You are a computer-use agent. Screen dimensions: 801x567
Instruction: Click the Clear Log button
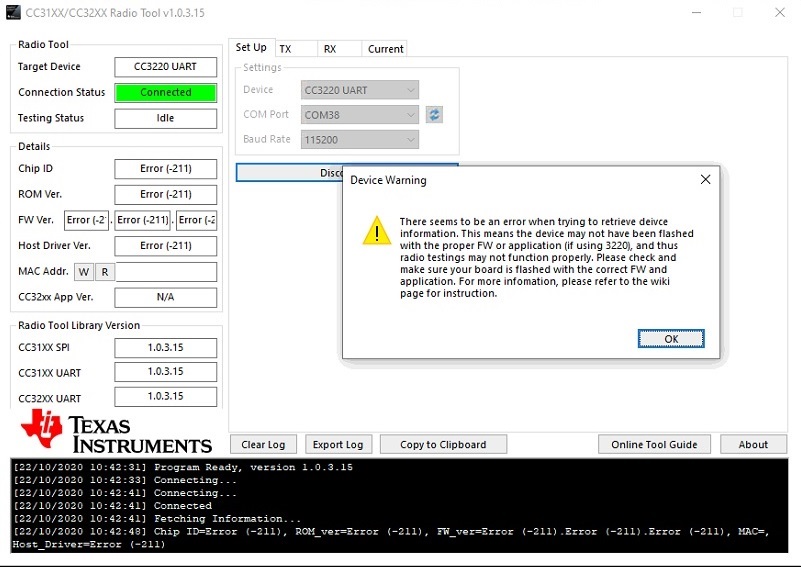263,444
